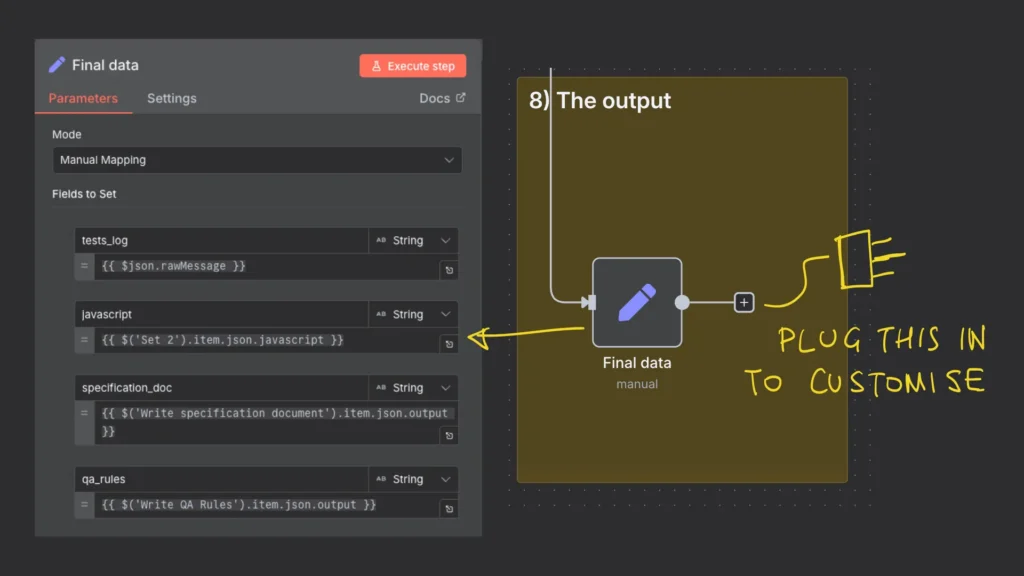This screenshot has height=576, width=1024.
Task: Click the Fields to Set heading
Action: tap(84, 194)
